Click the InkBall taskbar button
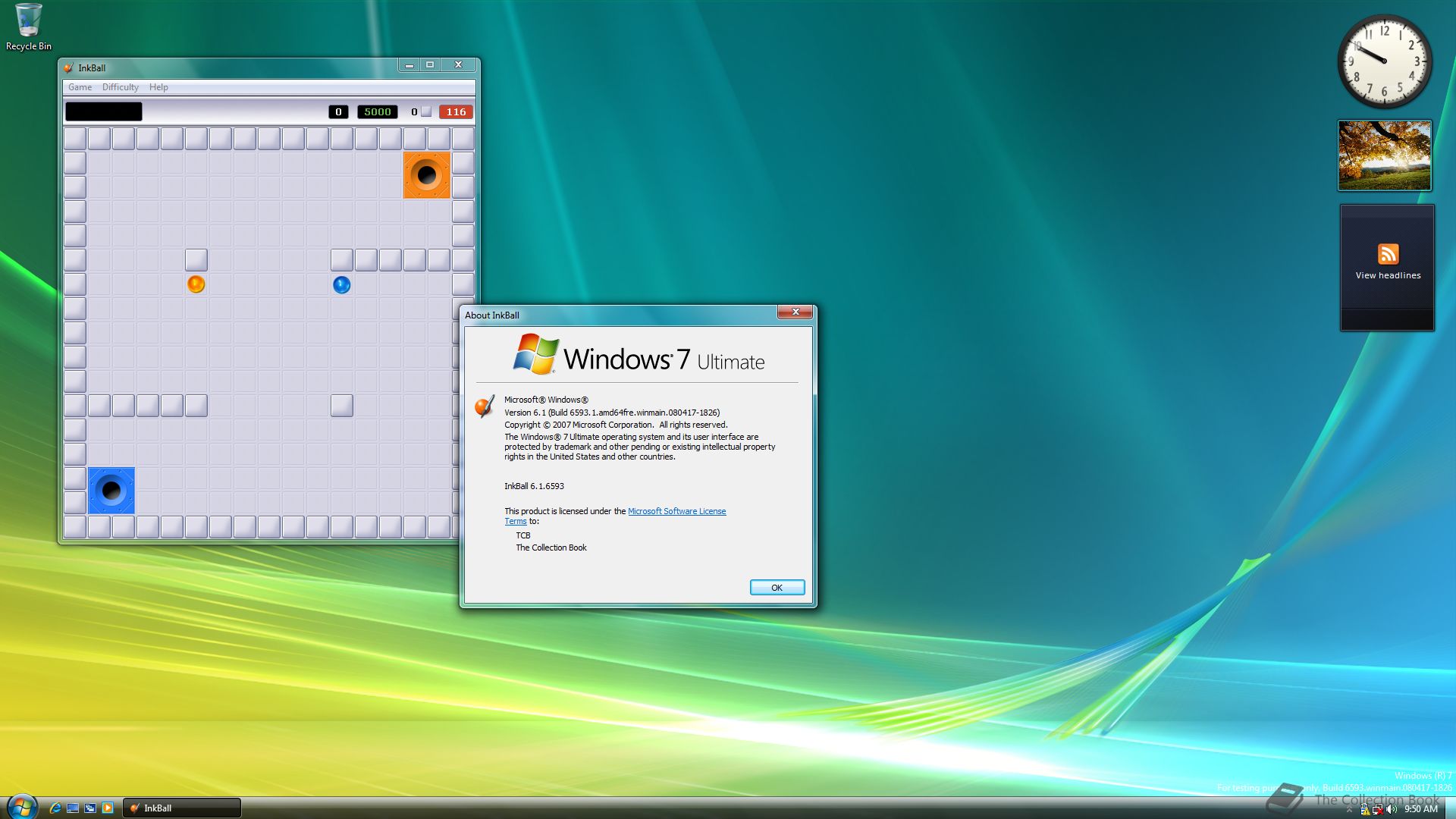1456x819 pixels. click(x=182, y=808)
